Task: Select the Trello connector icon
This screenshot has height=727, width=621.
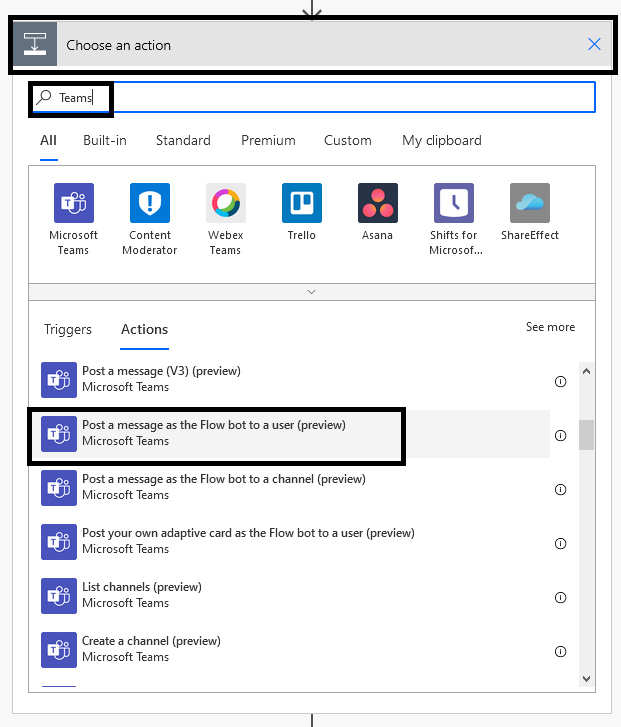Action: point(302,203)
